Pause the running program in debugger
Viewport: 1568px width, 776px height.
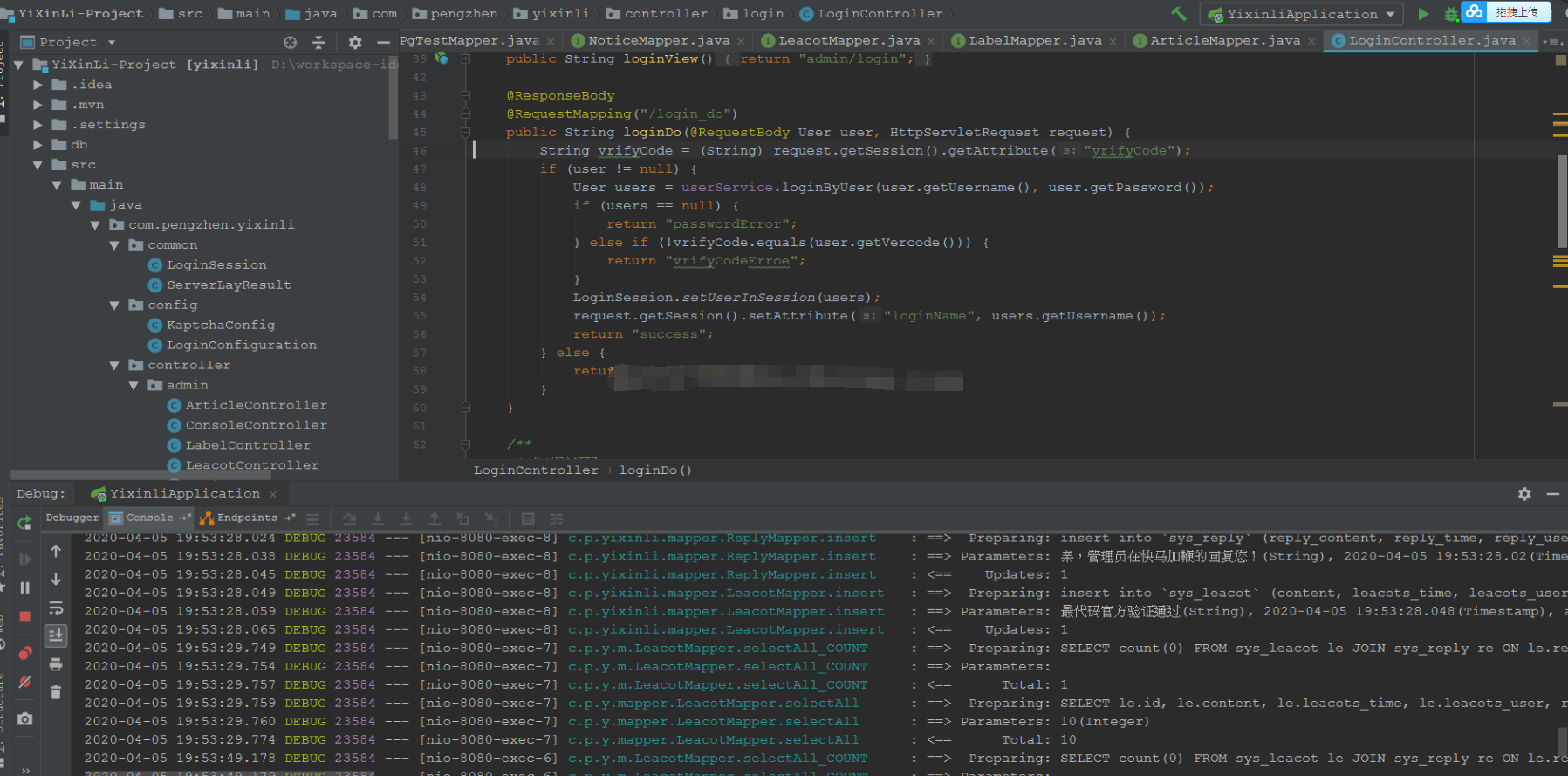[24, 587]
